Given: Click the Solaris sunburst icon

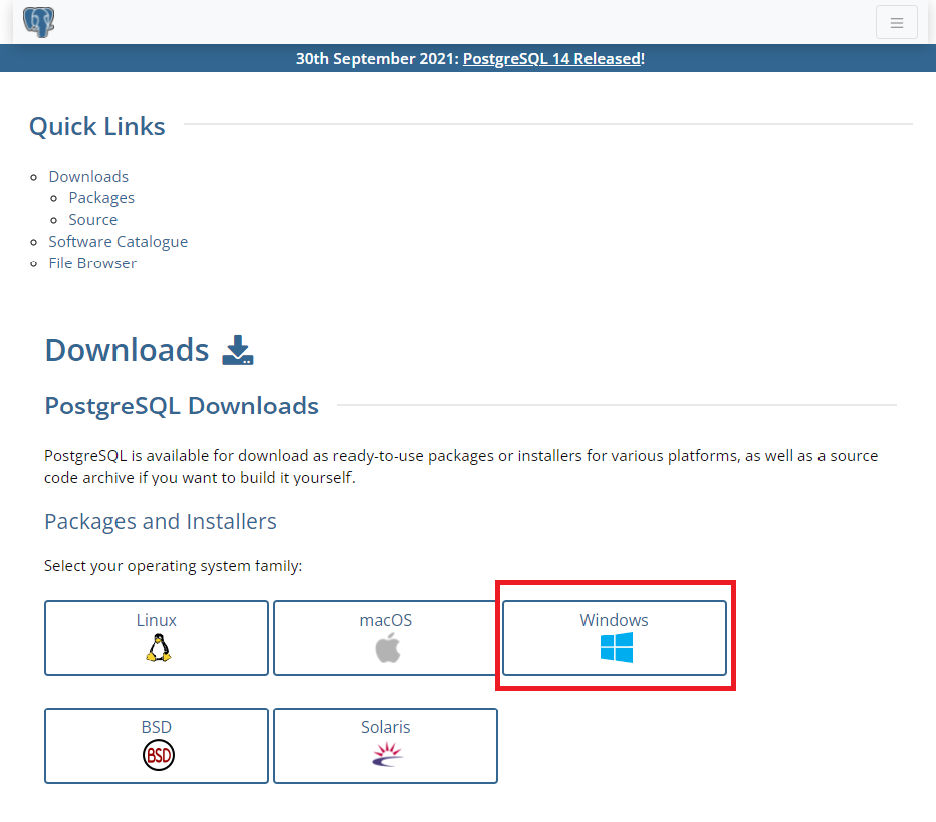Looking at the screenshot, I should point(387,755).
